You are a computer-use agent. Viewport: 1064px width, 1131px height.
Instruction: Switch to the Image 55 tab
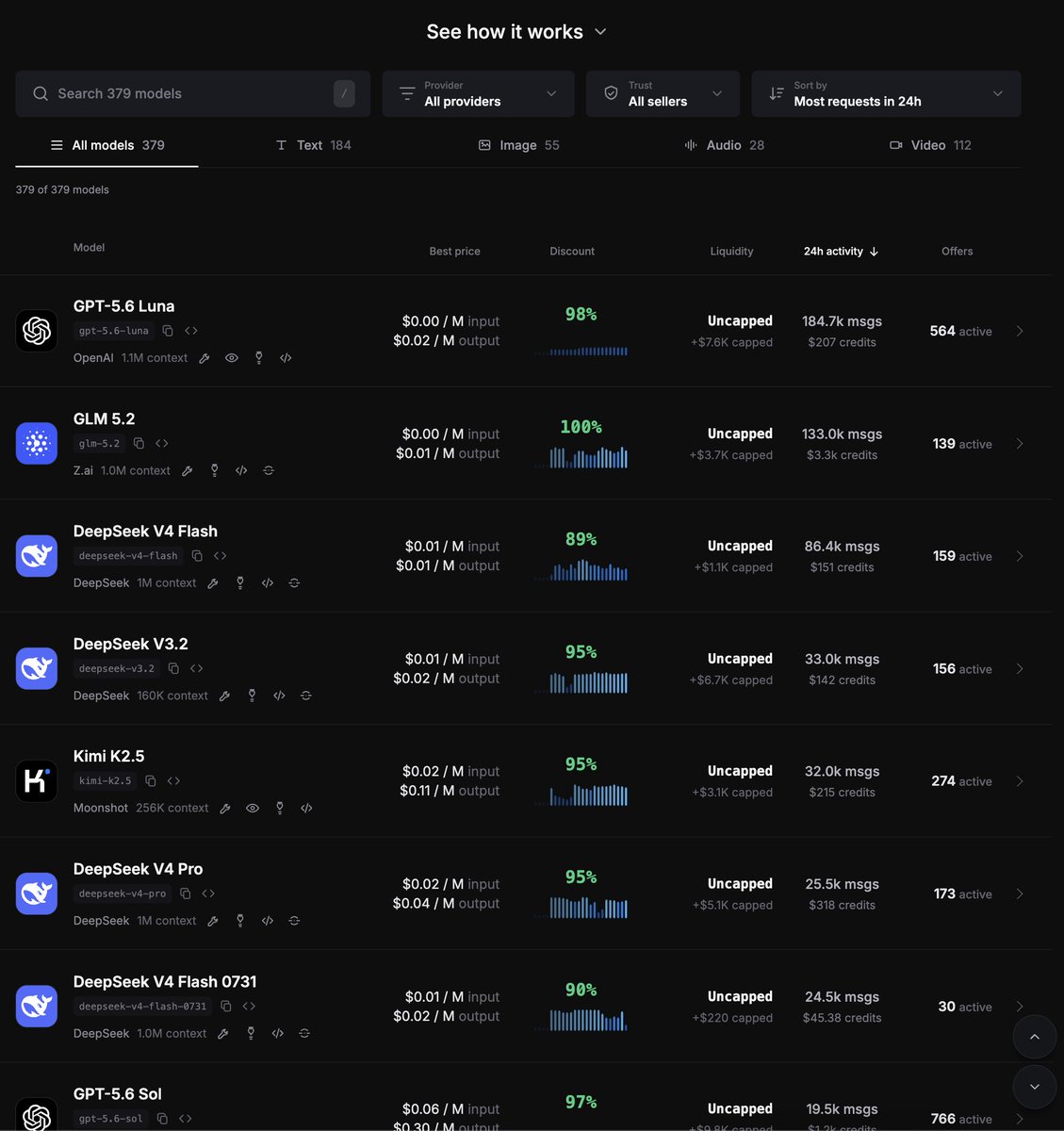[518, 145]
